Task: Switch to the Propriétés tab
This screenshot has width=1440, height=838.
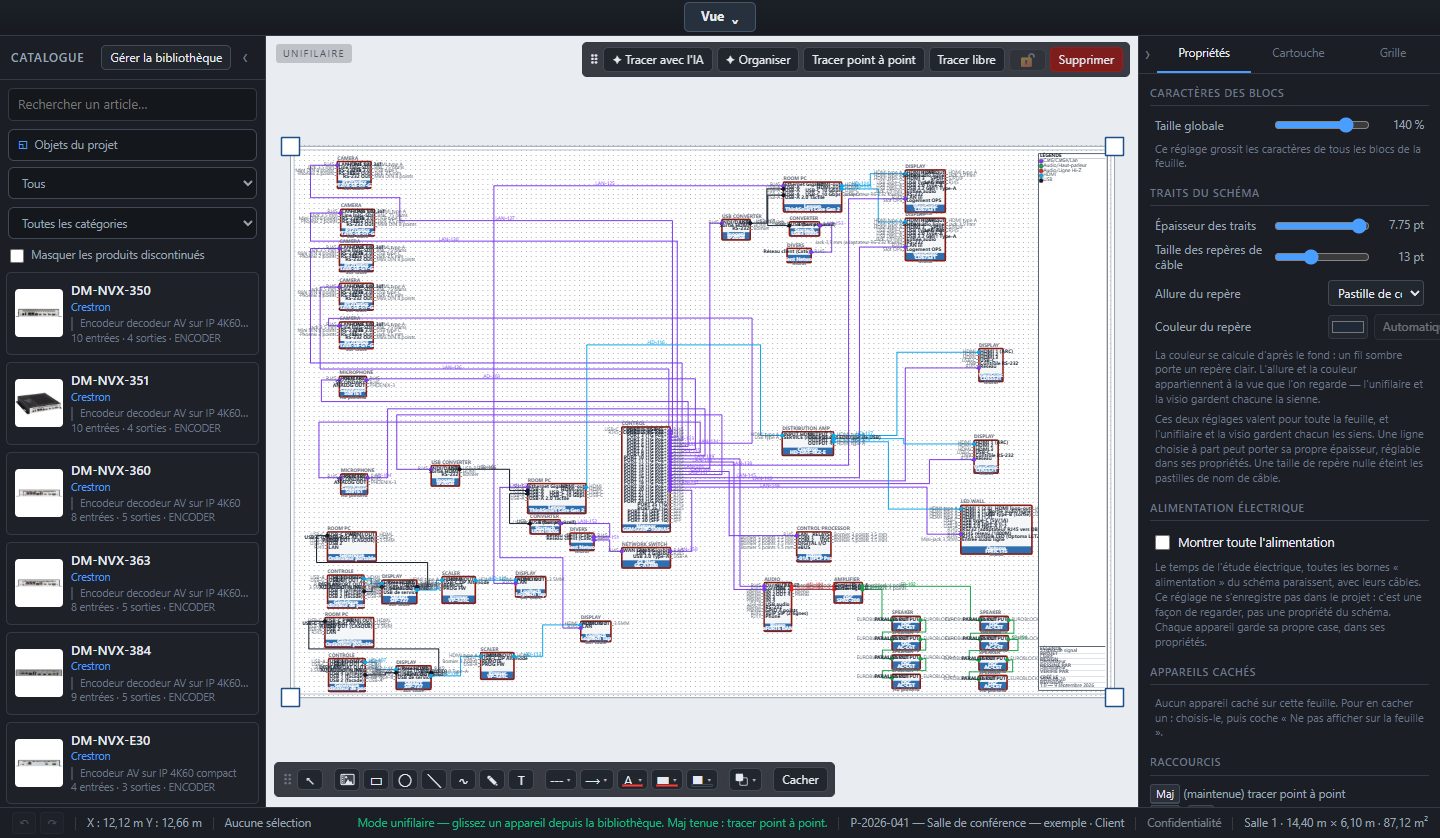Action: 1204,53
